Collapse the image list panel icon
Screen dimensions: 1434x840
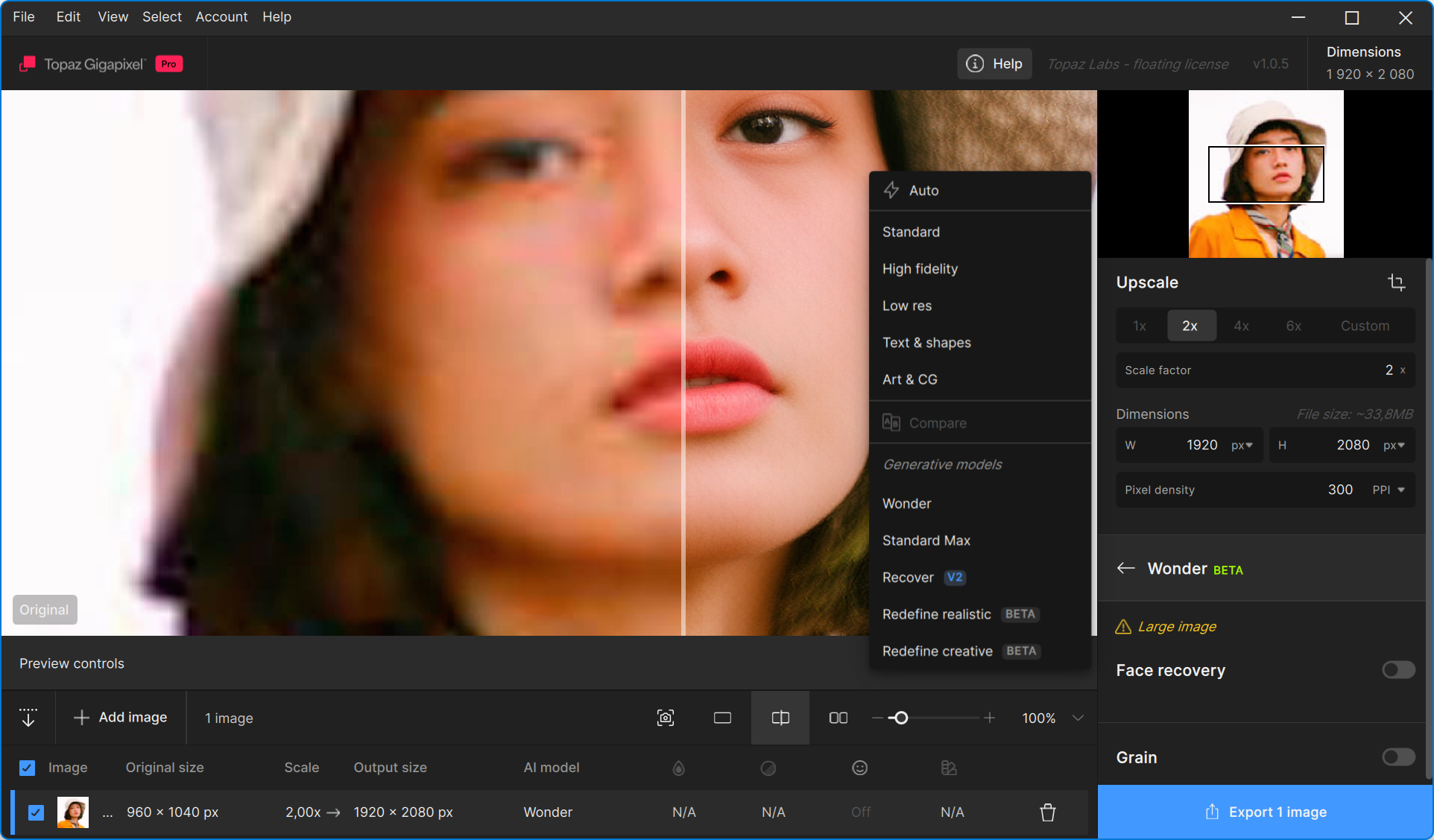point(28,718)
